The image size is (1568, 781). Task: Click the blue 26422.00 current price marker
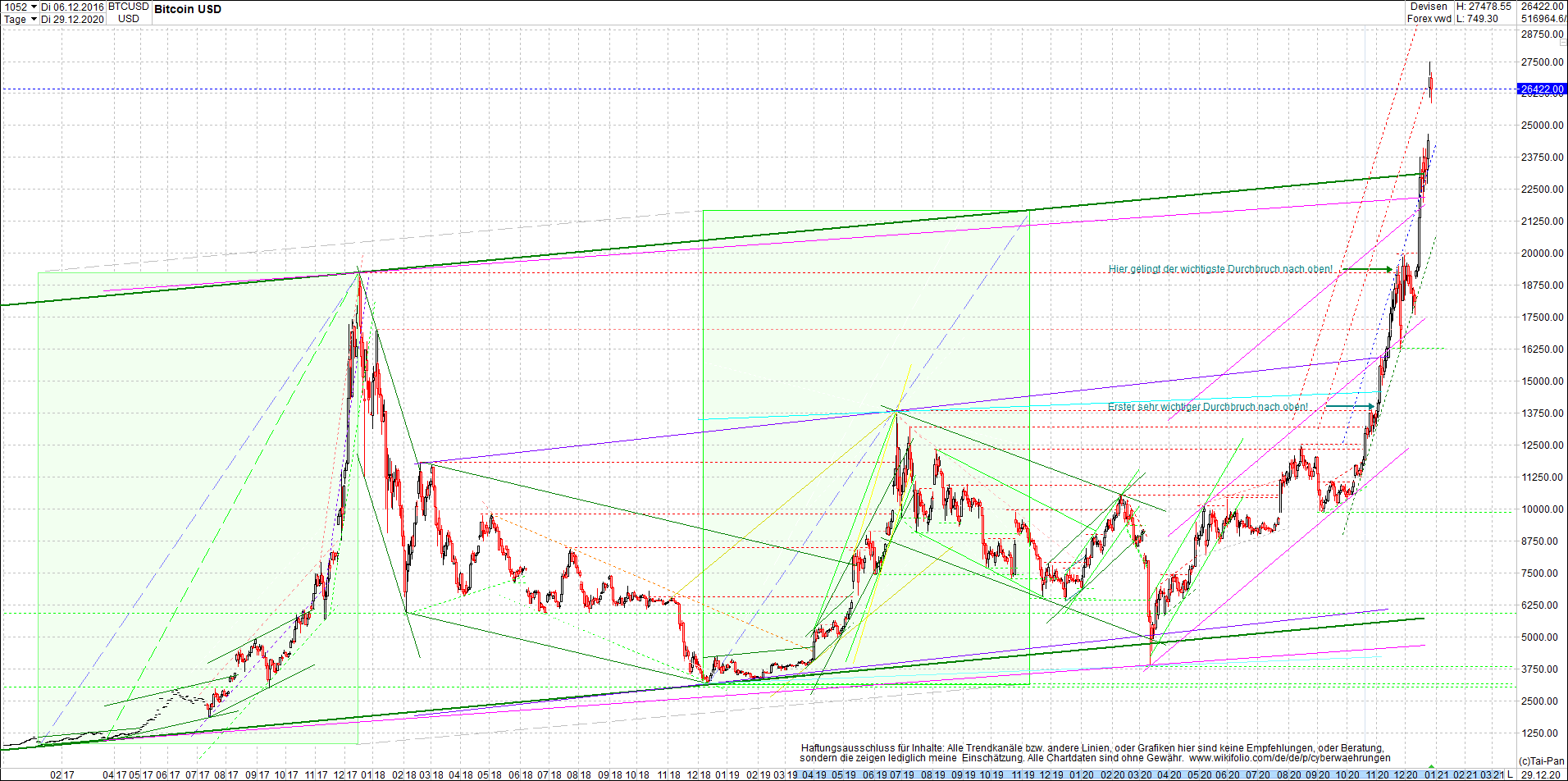tap(1542, 89)
